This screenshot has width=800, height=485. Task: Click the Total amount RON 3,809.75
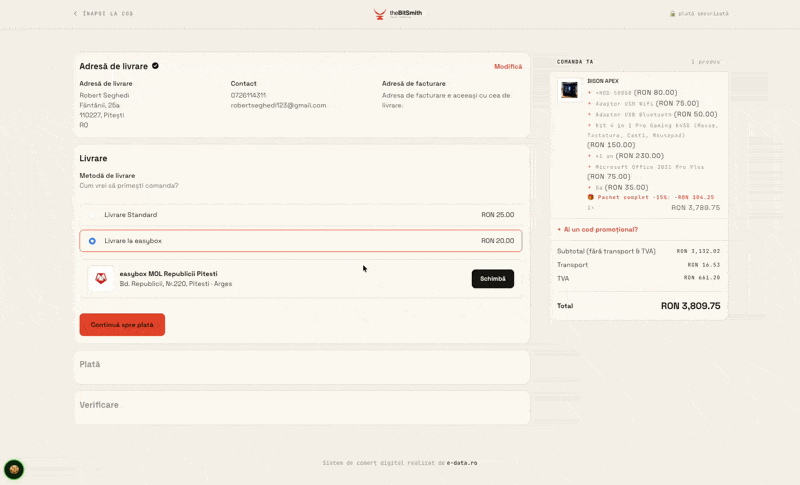(690, 306)
